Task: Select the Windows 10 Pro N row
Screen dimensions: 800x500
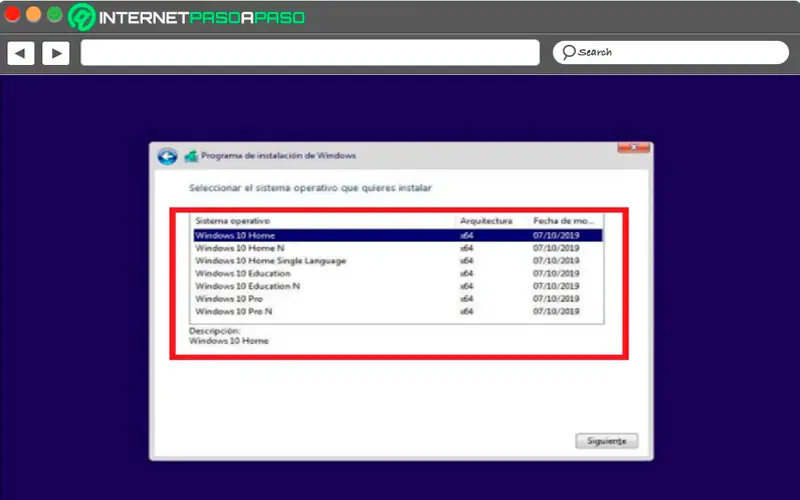Action: 398,311
